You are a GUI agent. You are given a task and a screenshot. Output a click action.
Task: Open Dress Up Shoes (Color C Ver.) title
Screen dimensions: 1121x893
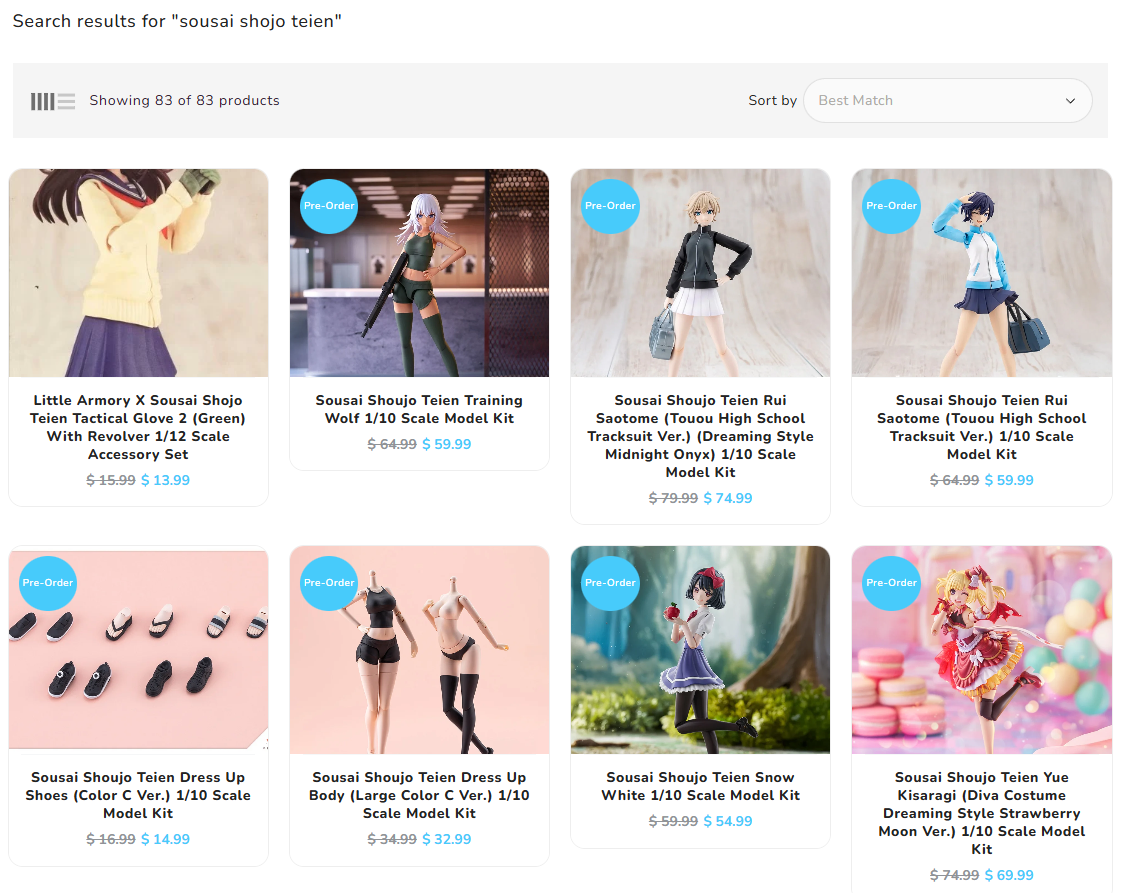(139, 795)
